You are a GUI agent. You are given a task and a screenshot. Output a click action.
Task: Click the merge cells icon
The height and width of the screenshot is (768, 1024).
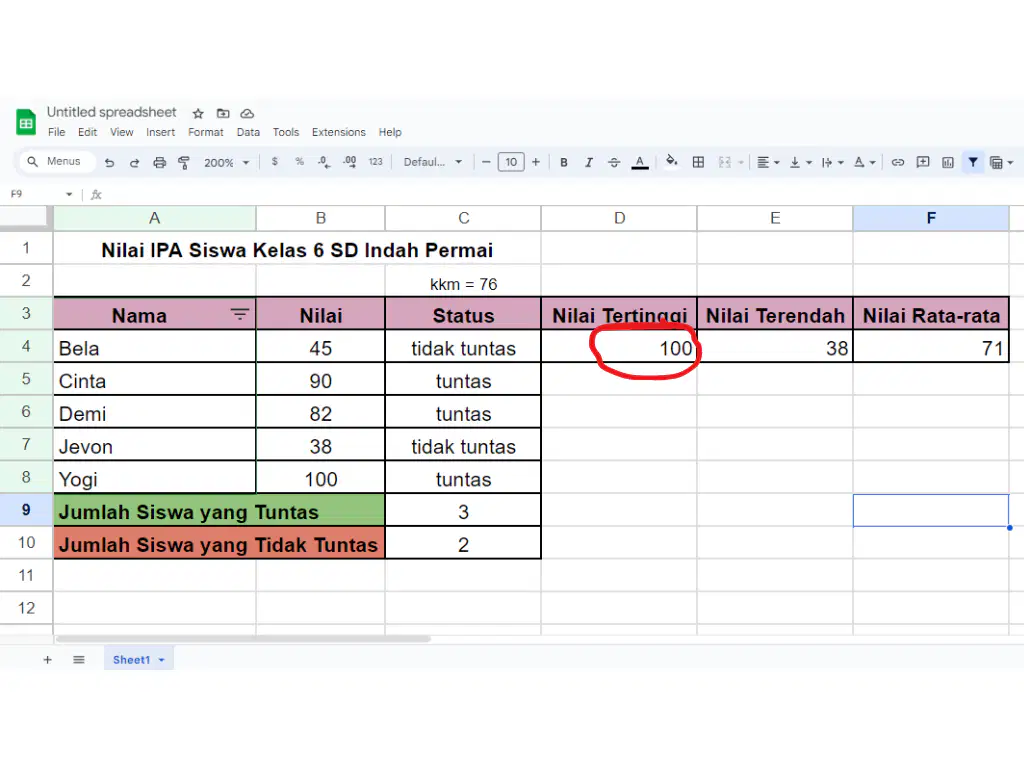tap(724, 162)
